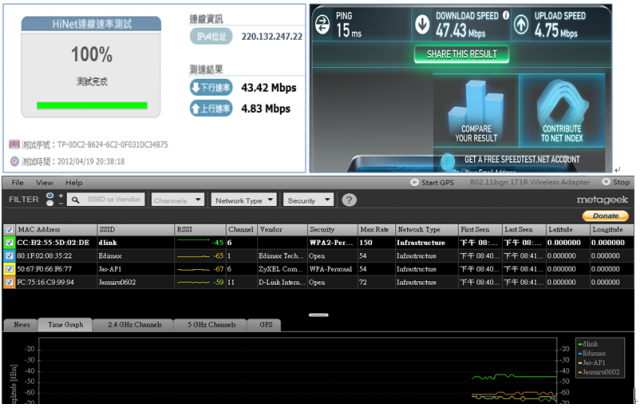Select the upper filter radio button
Viewport: 640px width, 408px height.
pyautogui.click(x=50, y=195)
